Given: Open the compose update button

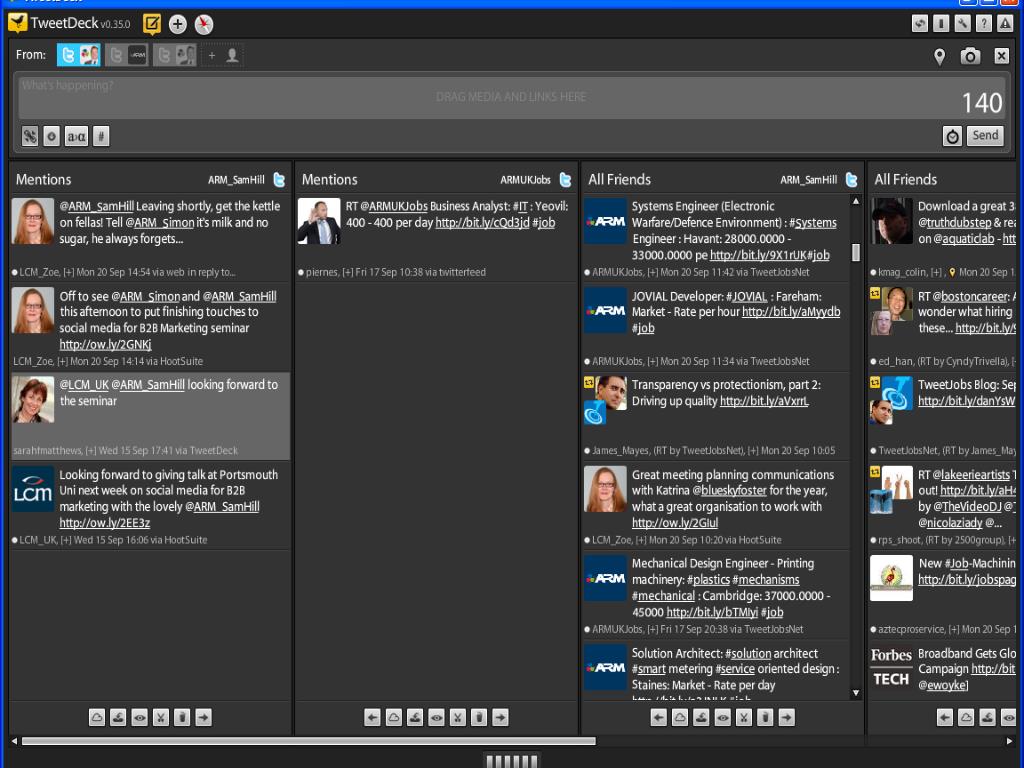Looking at the screenshot, I should click(152, 24).
